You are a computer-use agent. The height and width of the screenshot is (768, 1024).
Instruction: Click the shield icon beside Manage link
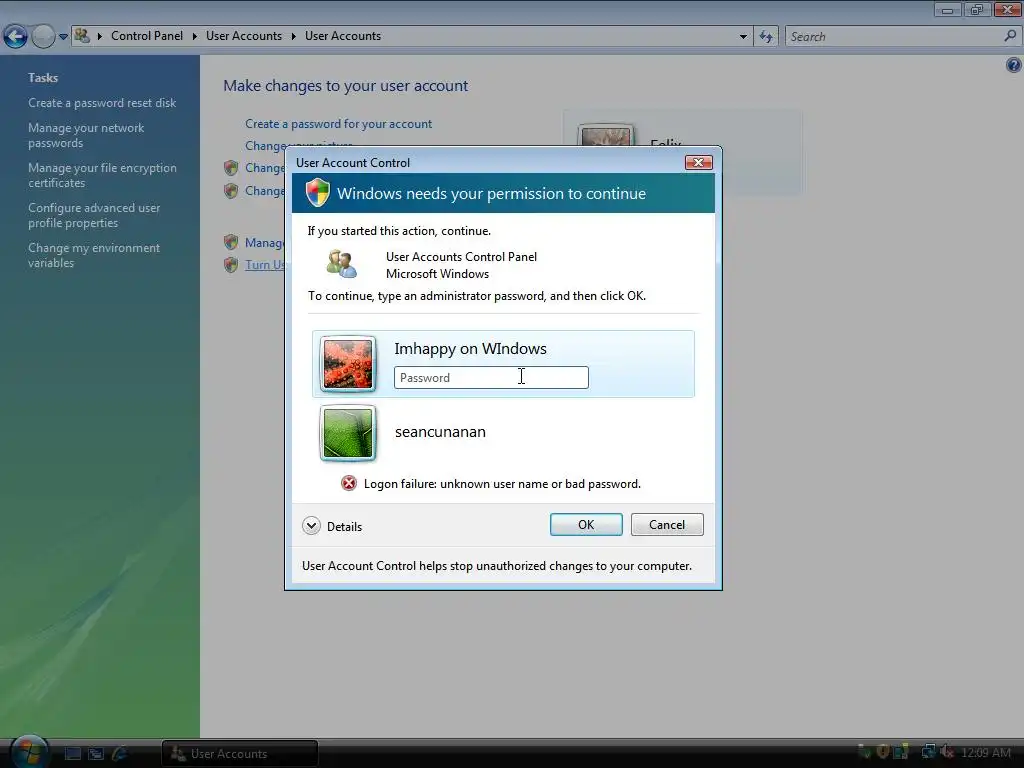[231, 242]
